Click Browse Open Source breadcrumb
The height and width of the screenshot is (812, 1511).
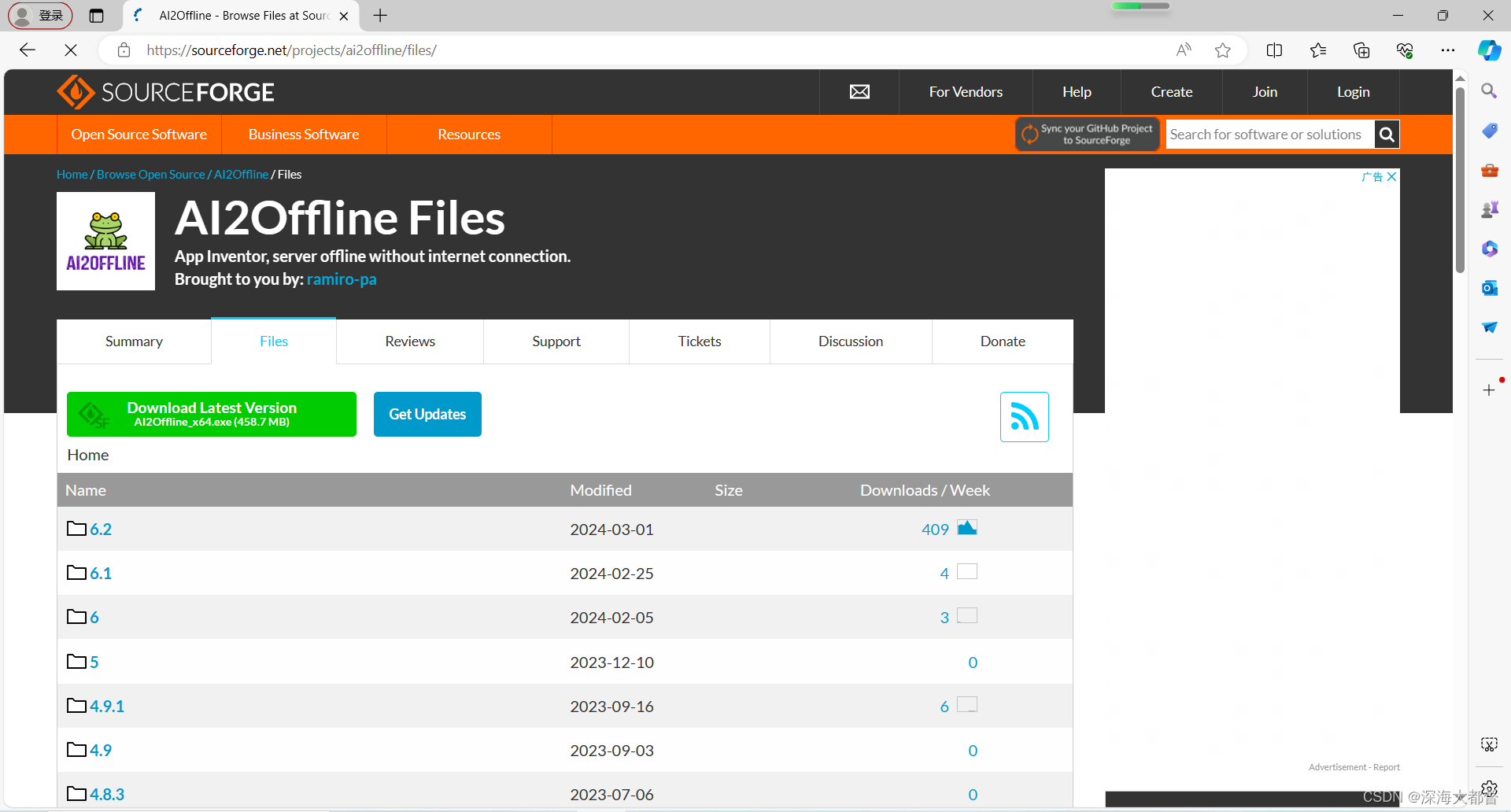(x=151, y=175)
